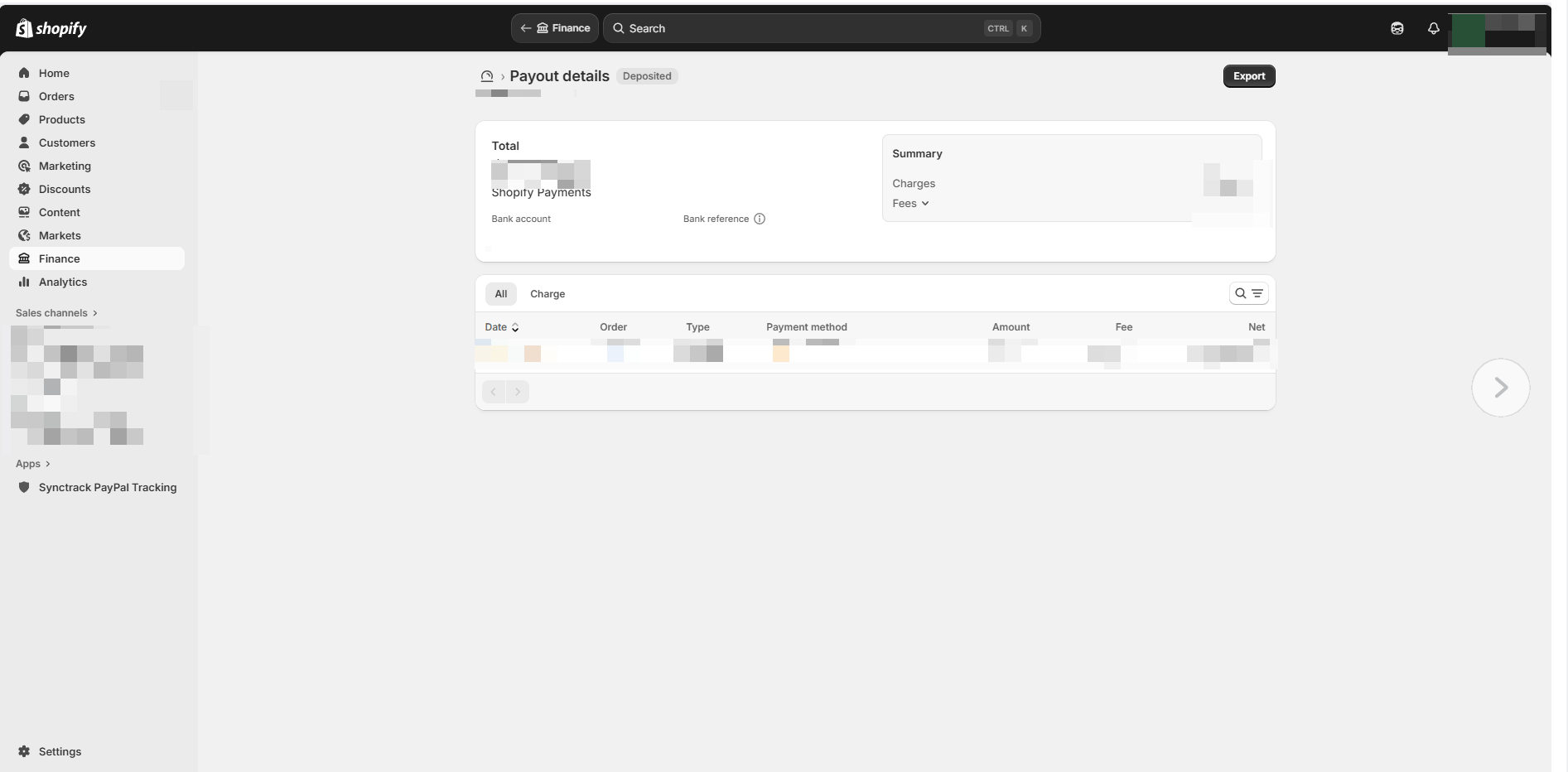Select the All transactions tab
The width and height of the screenshot is (1568, 772).
(500, 294)
